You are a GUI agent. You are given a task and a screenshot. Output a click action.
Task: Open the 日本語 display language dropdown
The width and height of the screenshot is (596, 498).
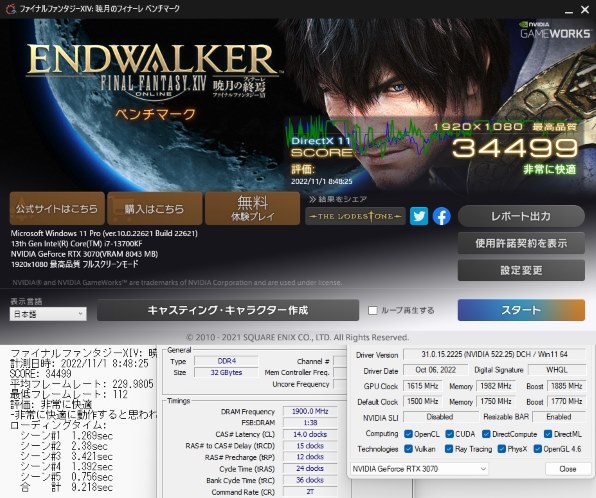pos(48,314)
